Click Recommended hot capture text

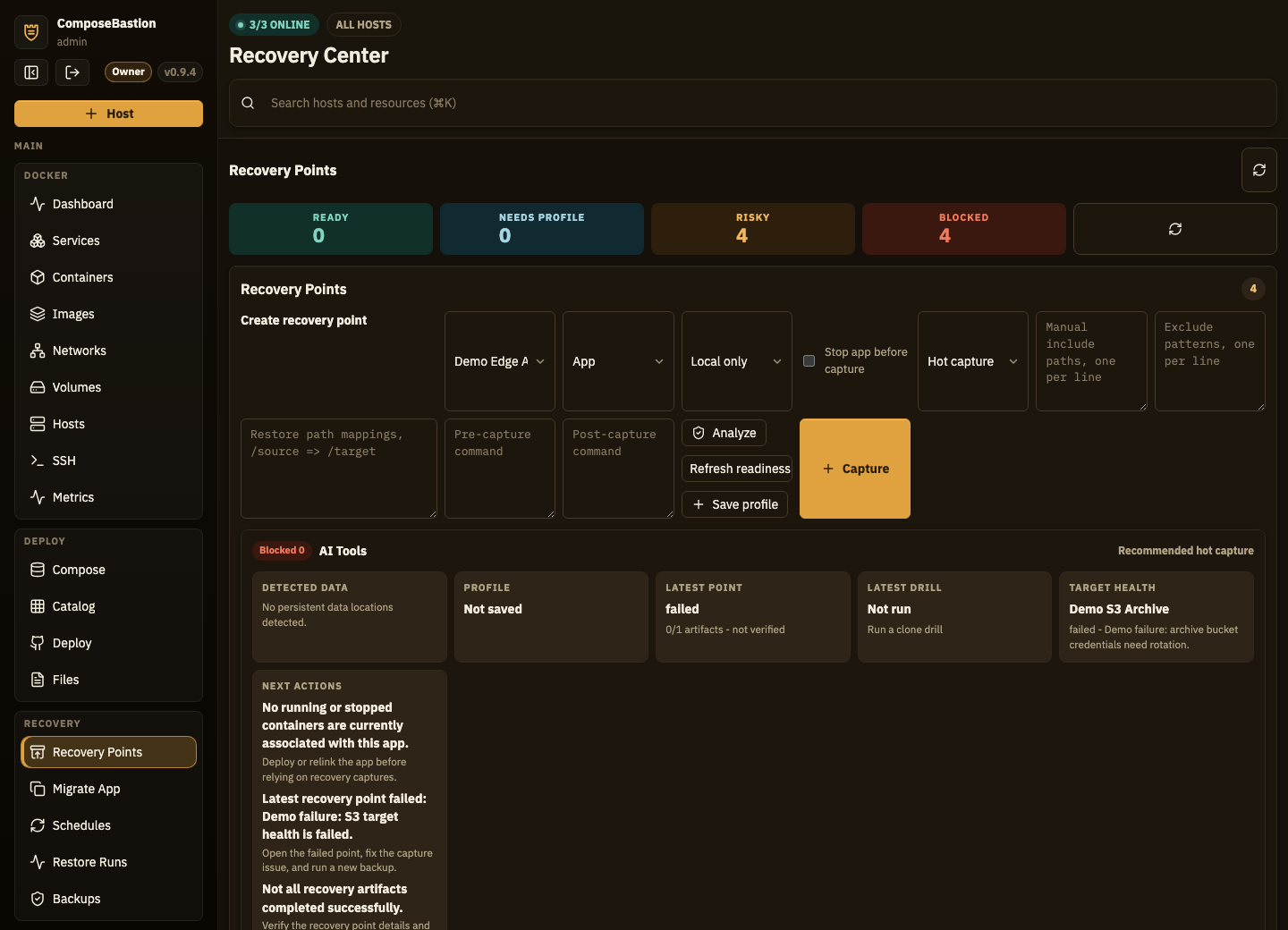(1186, 551)
